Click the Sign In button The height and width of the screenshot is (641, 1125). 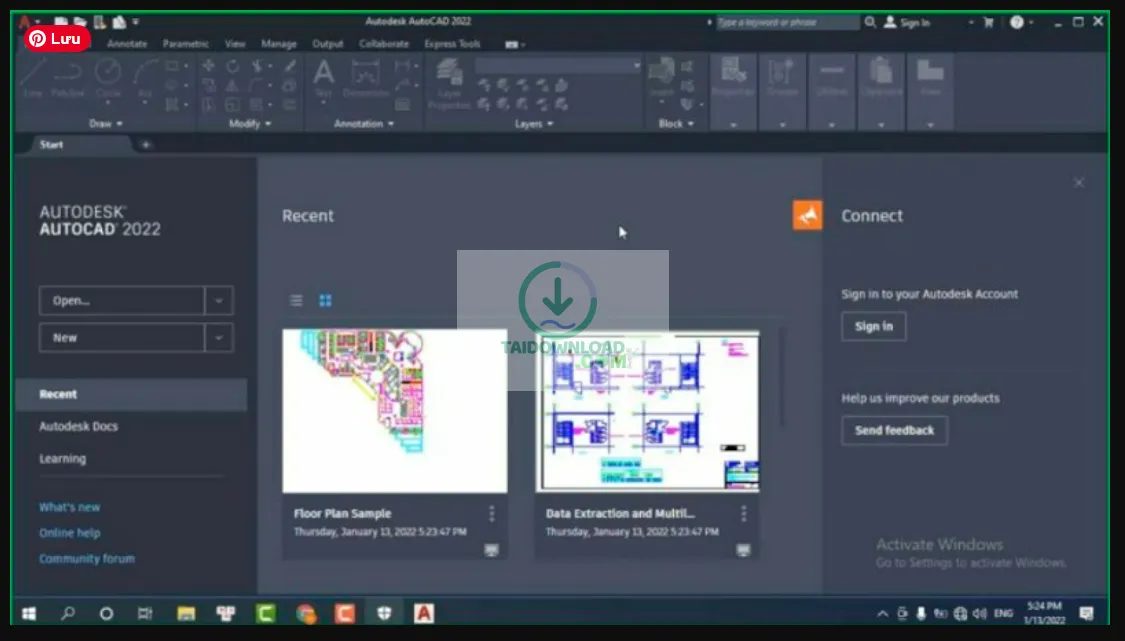click(x=873, y=326)
